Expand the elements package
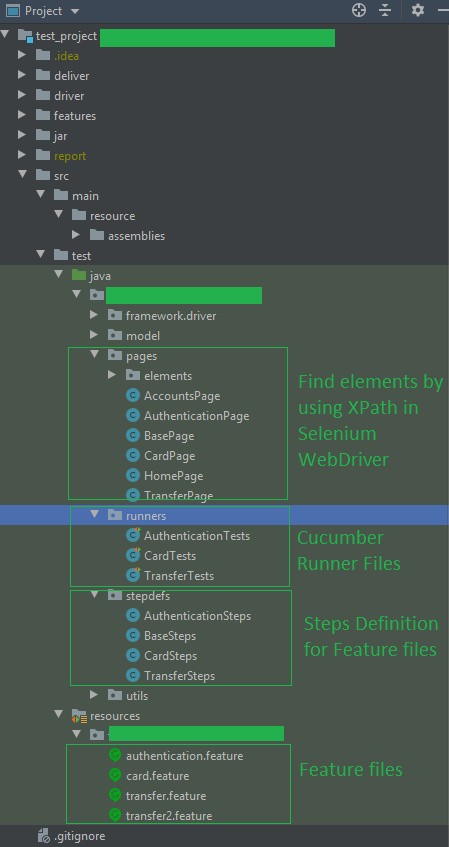449x847 pixels. pos(112,374)
